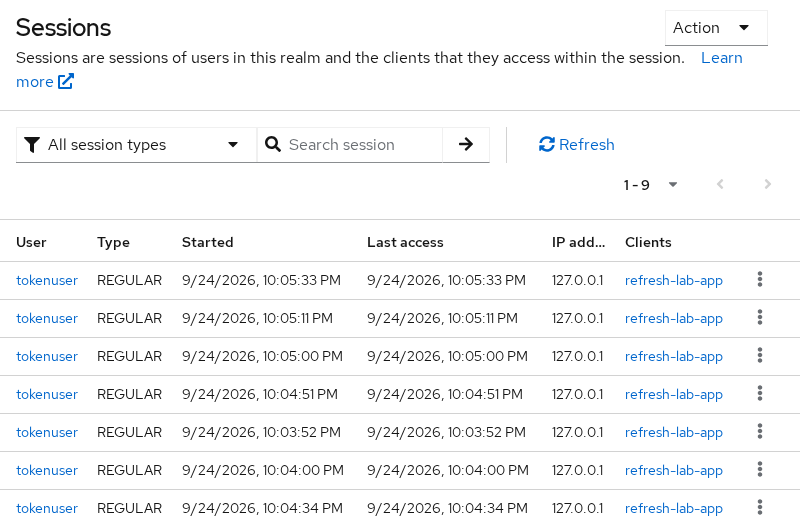Click the Last access column header
This screenshot has width=800, height=520.
coord(405,242)
